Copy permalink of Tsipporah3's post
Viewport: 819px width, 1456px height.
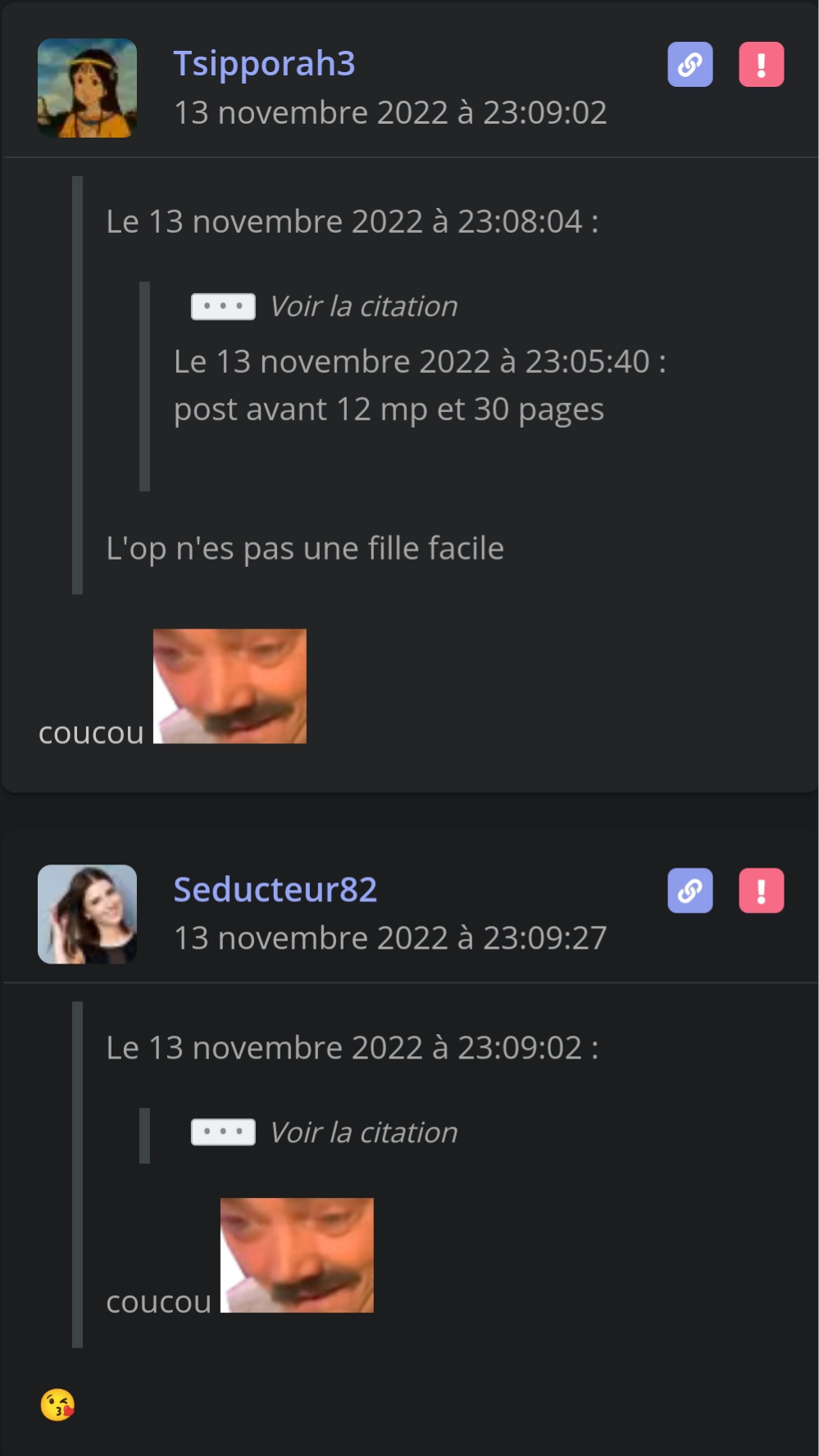(x=689, y=64)
